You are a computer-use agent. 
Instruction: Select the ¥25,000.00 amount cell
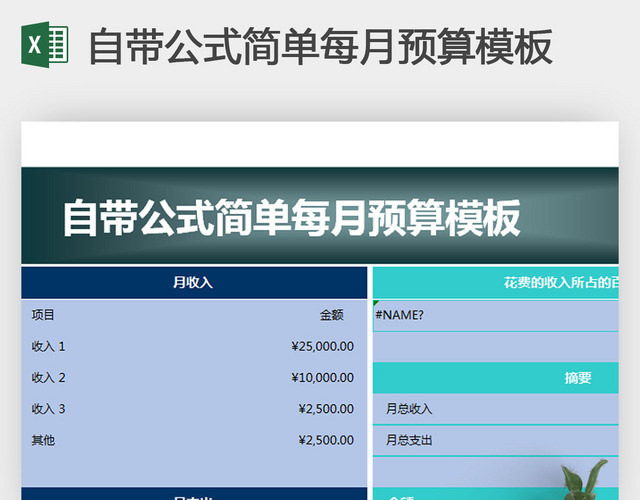[x=322, y=347]
